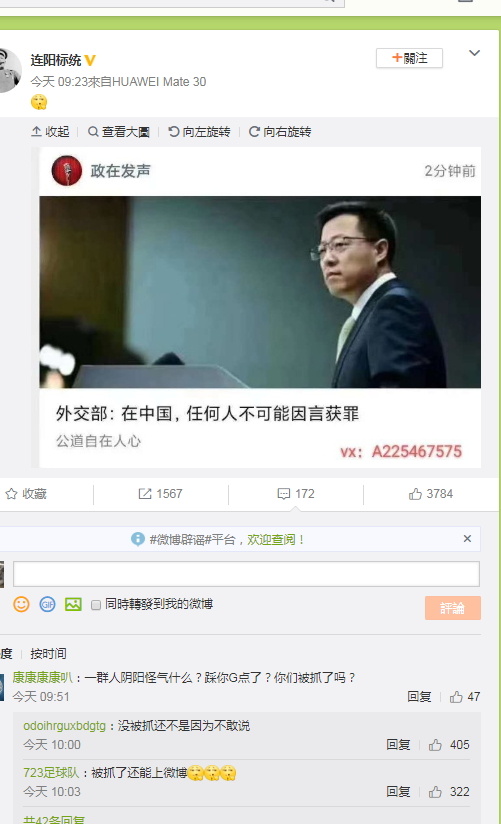This screenshot has width=501, height=824.
Task: Open the emoji picker smiley icon
Action: tap(21, 604)
